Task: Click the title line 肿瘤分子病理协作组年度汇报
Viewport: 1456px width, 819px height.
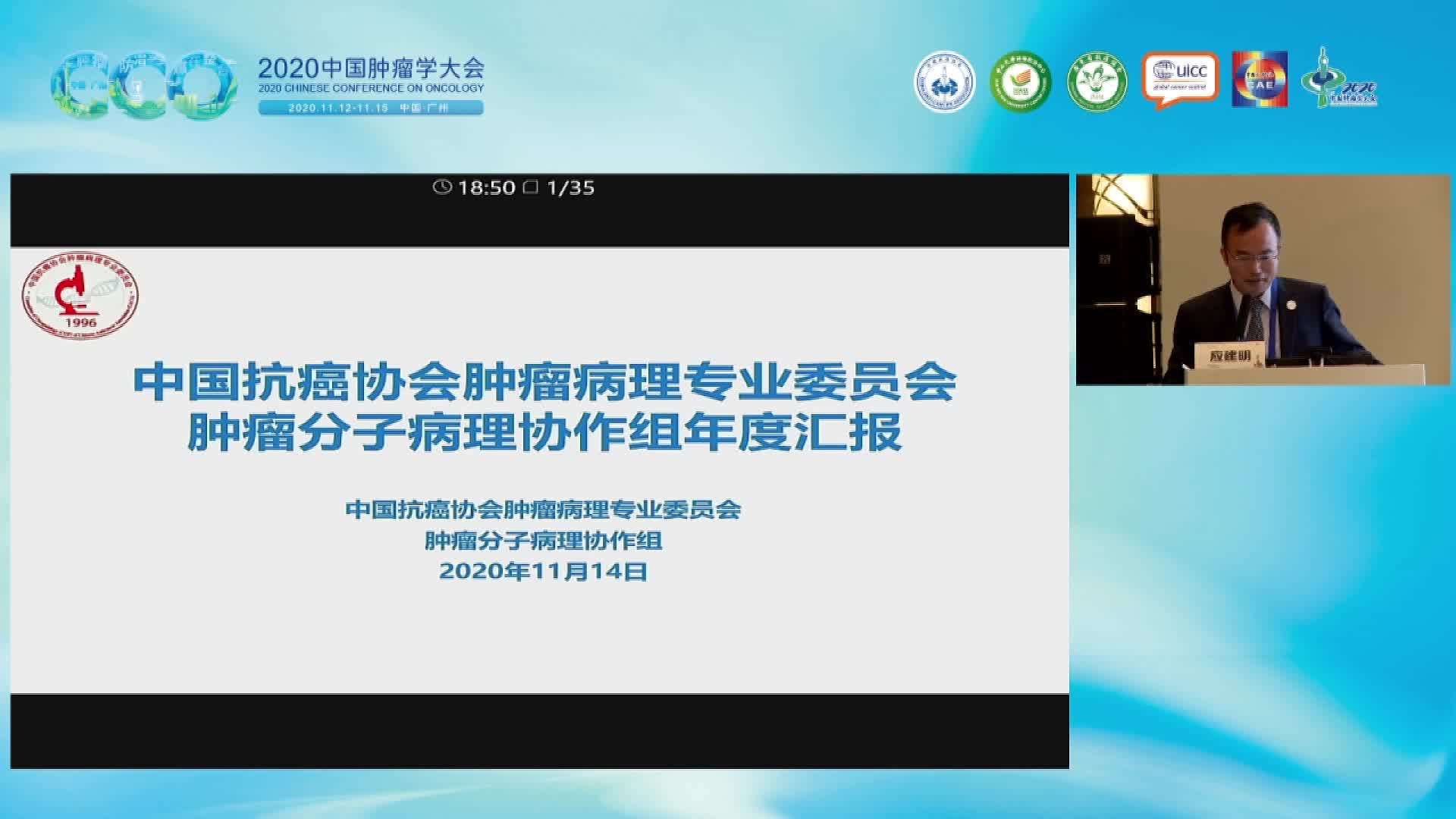Action: pyautogui.click(x=545, y=431)
